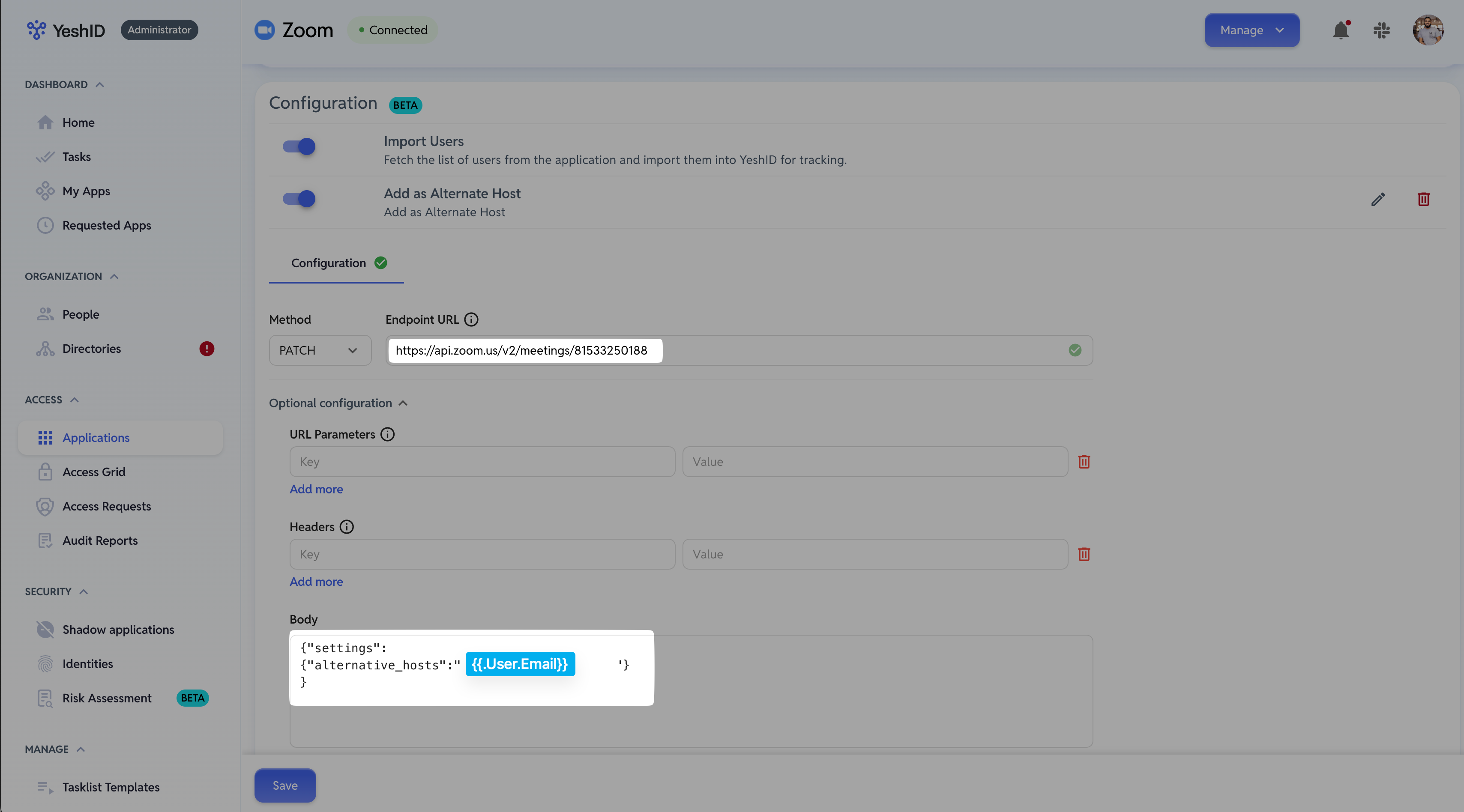Click Add more under Headers
The width and height of the screenshot is (1464, 812).
click(316, 581)
